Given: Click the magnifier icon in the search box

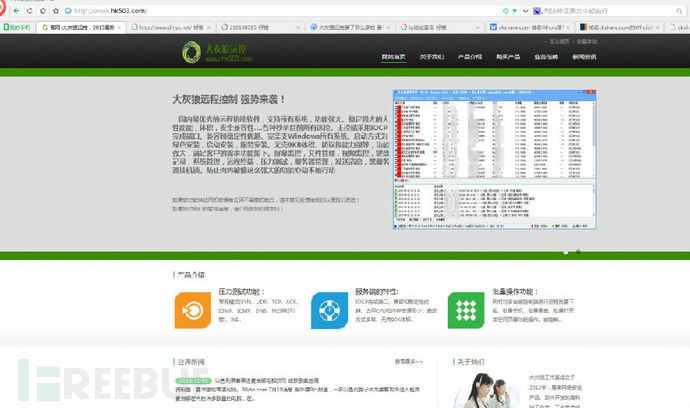Looking at the screenshot, I should click(x=679, y=11).
